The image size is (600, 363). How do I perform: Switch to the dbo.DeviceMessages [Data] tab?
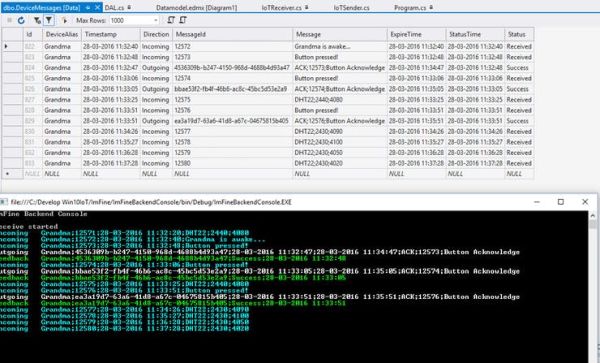42,8
